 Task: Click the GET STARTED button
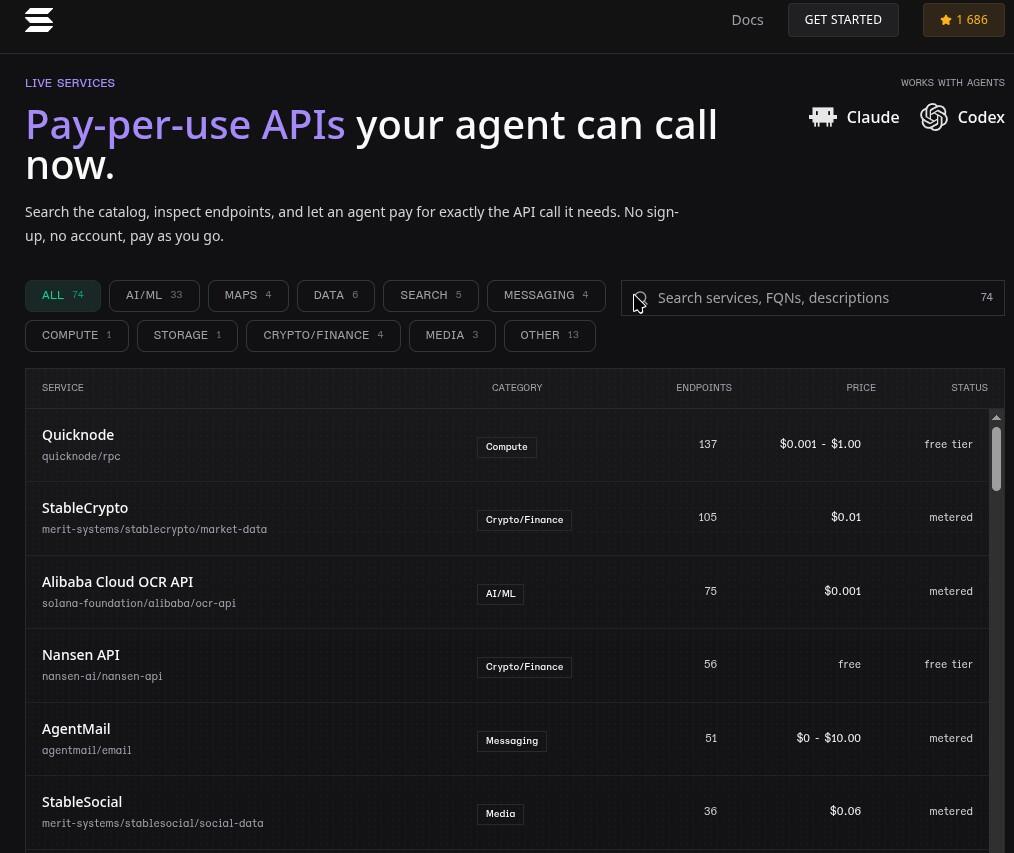(x=843, y=20)
